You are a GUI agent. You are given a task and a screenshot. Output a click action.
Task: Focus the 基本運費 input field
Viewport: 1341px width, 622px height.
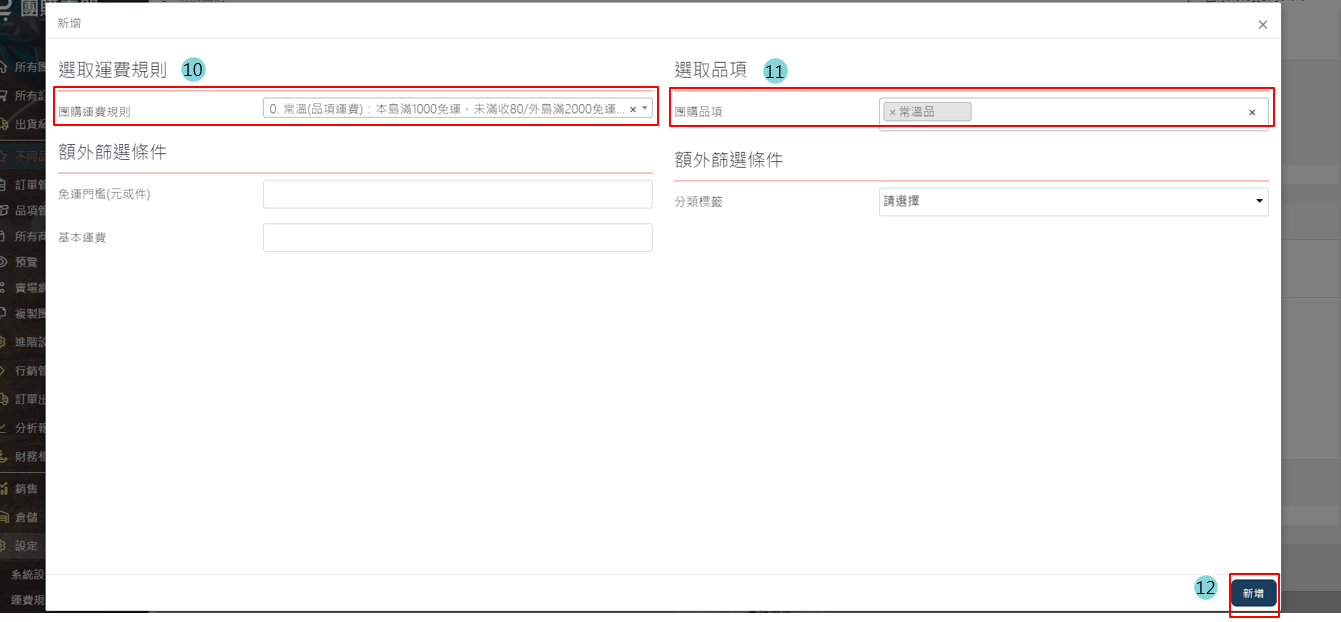457,237
